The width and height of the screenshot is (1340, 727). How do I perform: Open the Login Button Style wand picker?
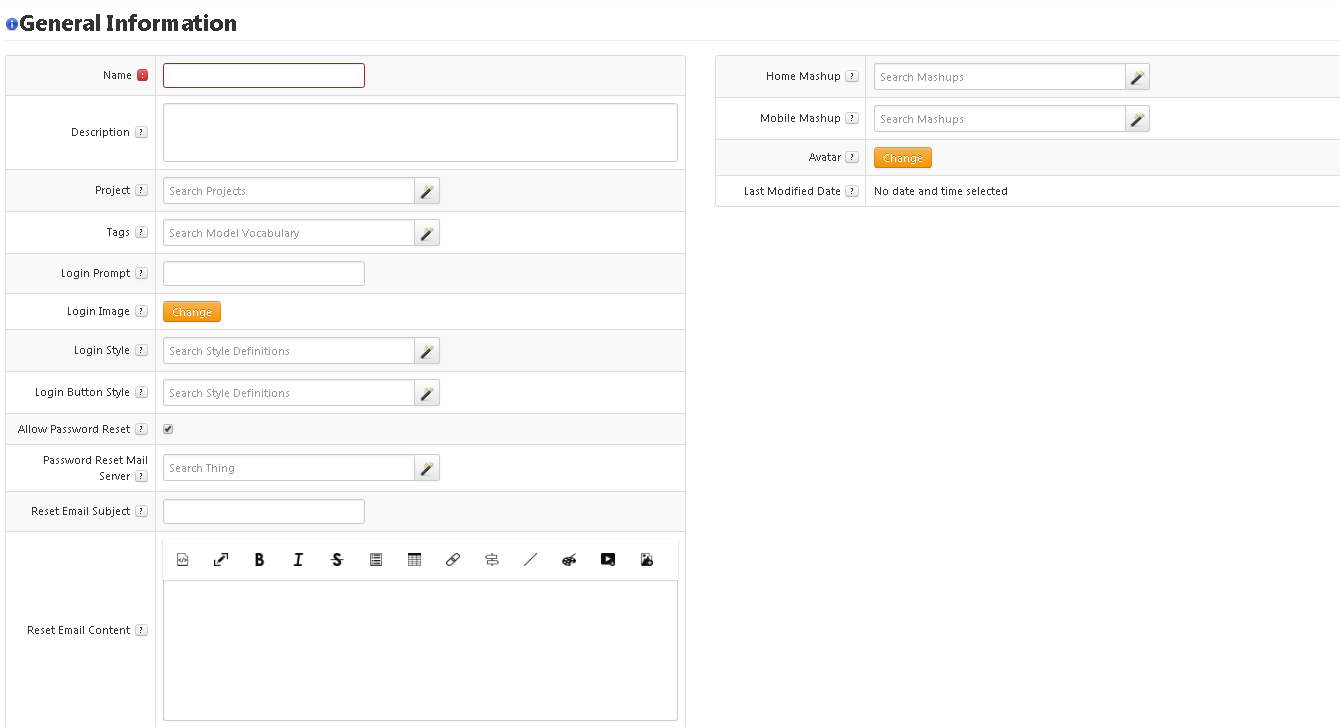coord(427,393)
